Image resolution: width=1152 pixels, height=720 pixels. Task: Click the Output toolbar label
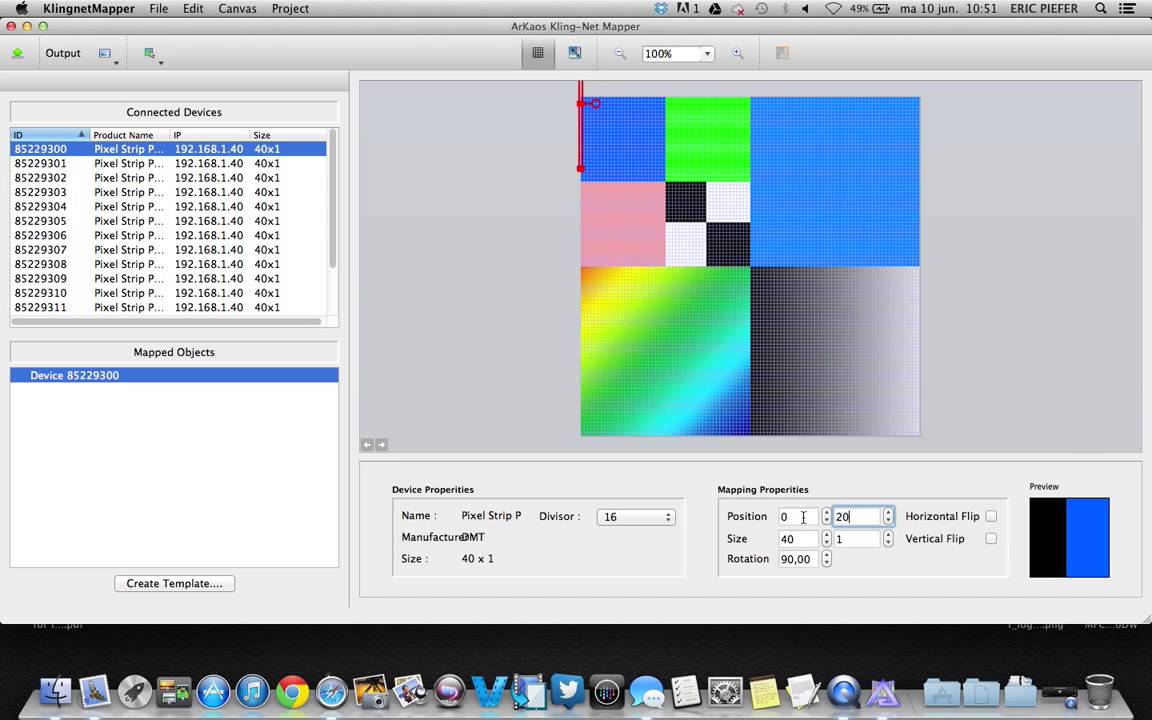pos(63,53)
